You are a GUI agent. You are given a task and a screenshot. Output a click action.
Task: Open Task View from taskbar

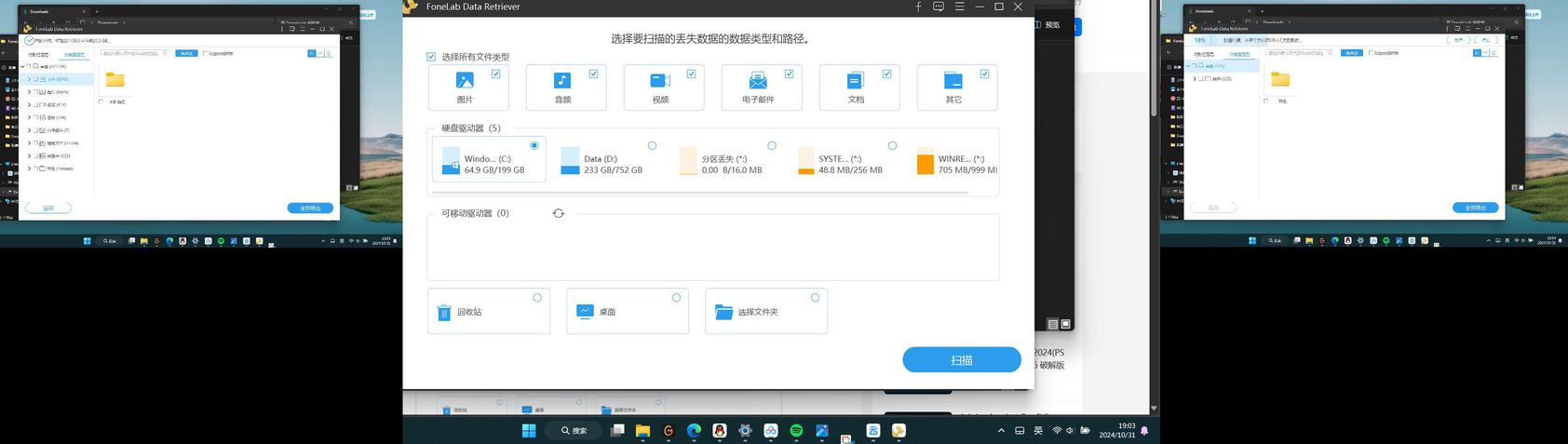[x=617, y=430]
